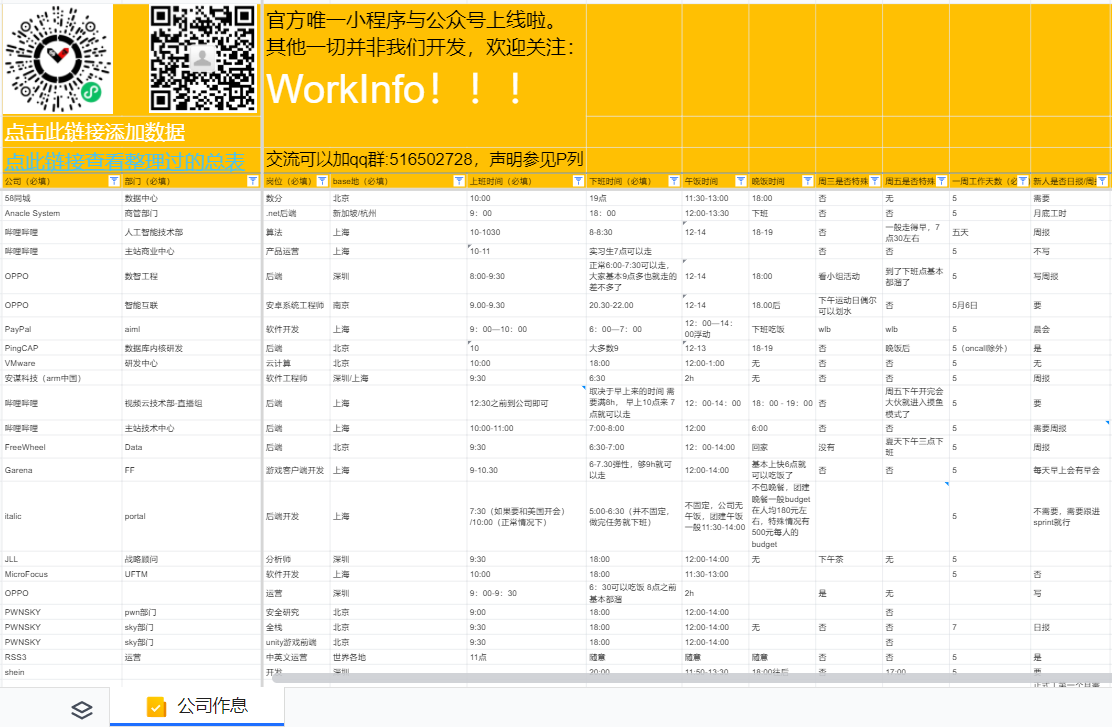Select the Garena company cell
This screenshot has width=1112, height=727.
(62, 470)
